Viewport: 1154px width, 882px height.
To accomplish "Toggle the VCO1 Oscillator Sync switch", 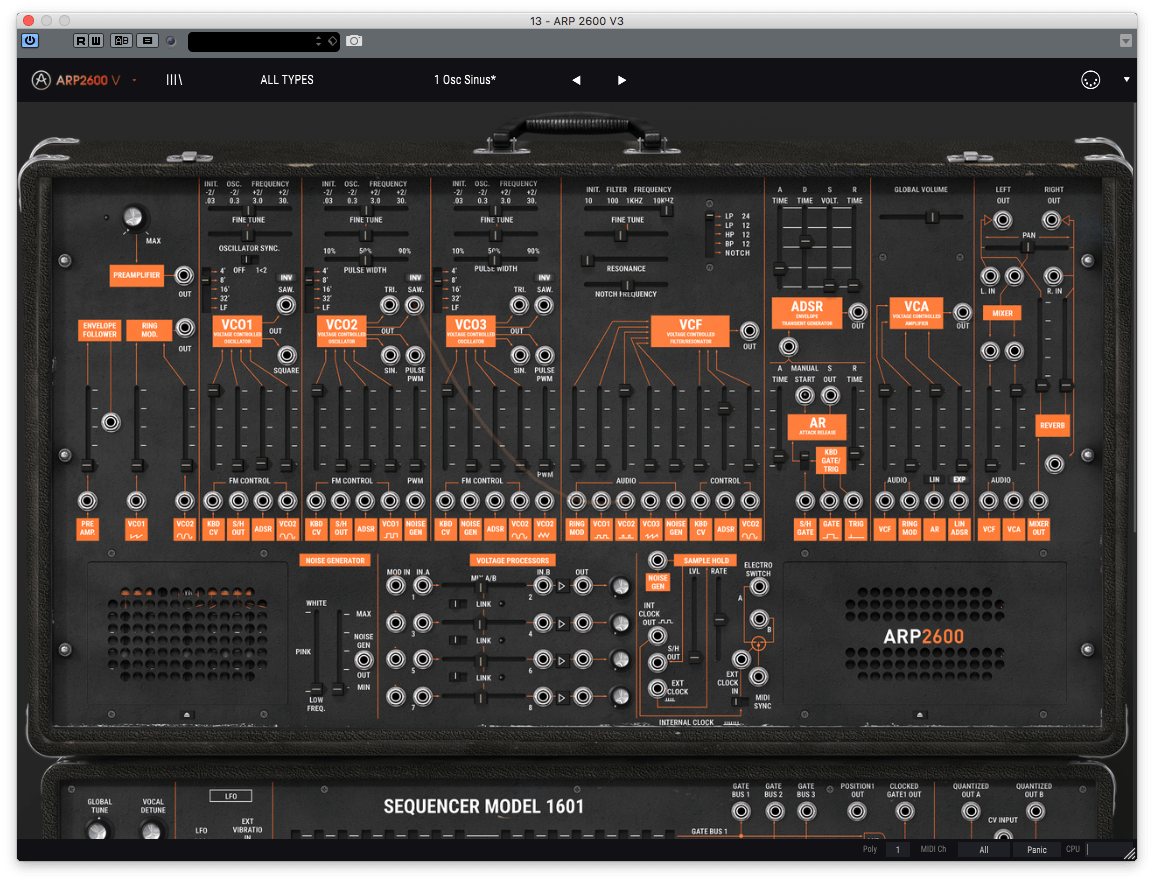I will tap(248, 260).
